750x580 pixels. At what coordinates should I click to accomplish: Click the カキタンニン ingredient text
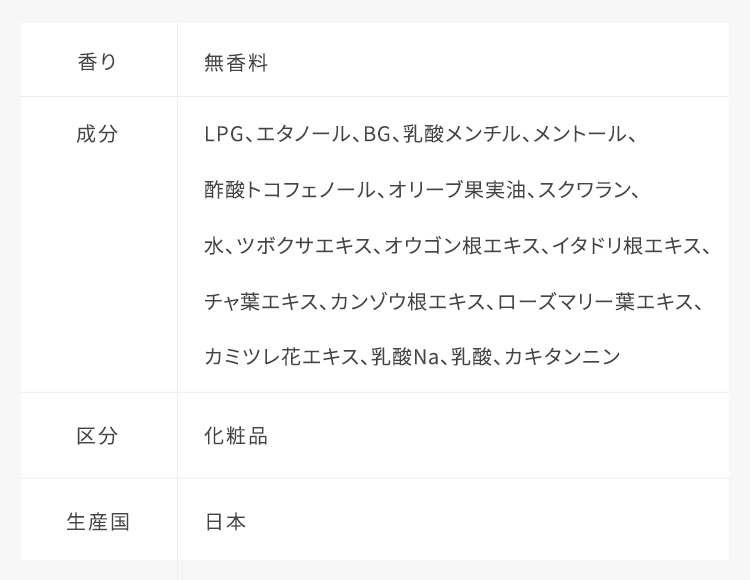(x=562, y=357)
